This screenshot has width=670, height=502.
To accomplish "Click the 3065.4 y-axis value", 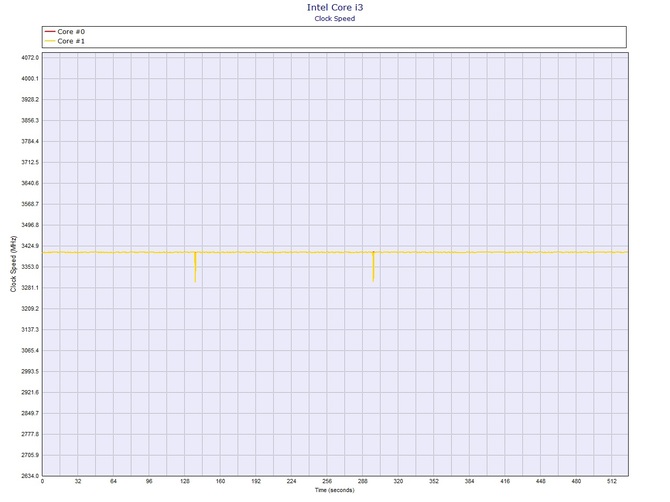I will [30, 351].
